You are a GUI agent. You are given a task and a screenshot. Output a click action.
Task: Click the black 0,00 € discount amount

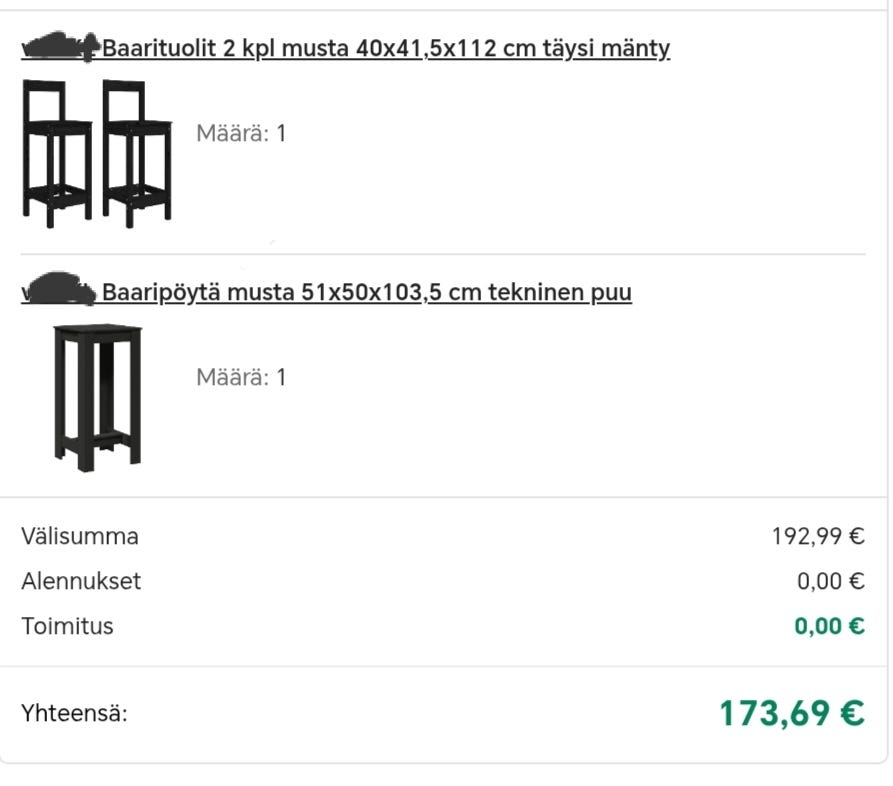831,582
